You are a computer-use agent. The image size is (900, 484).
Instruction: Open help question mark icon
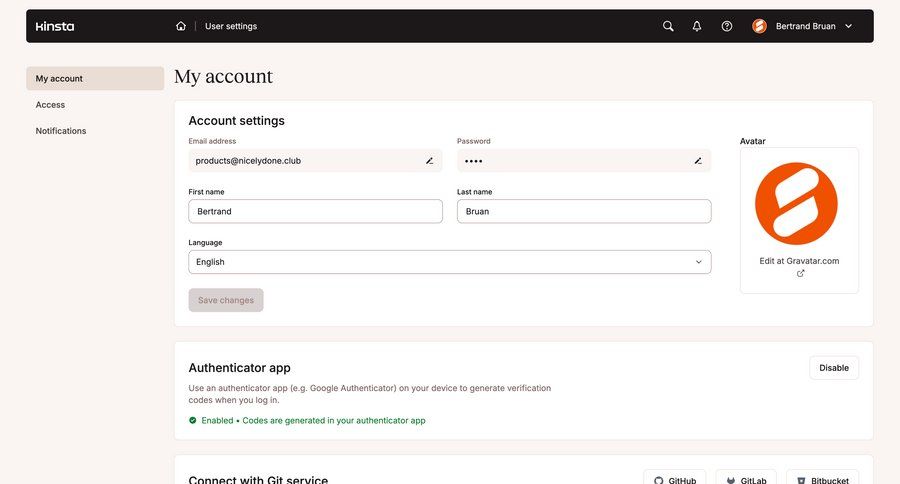click(x=727, y=26)
